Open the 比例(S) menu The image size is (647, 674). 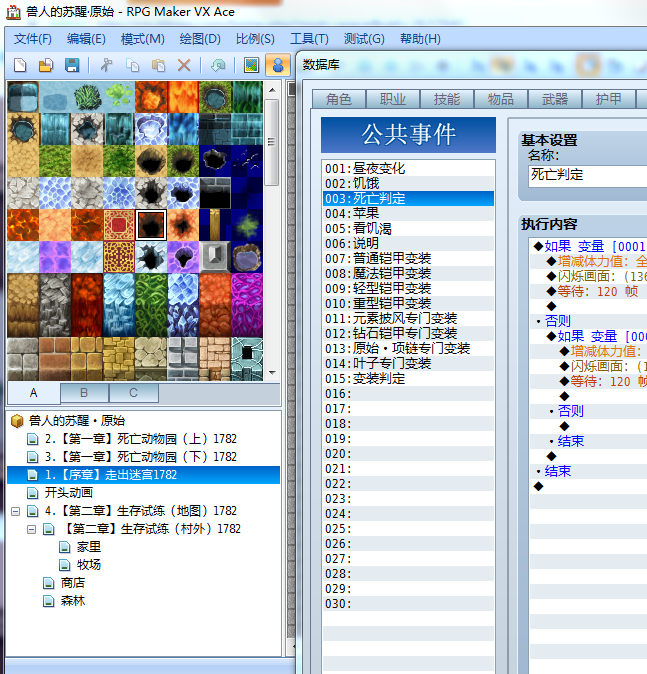tap(255, 39)
